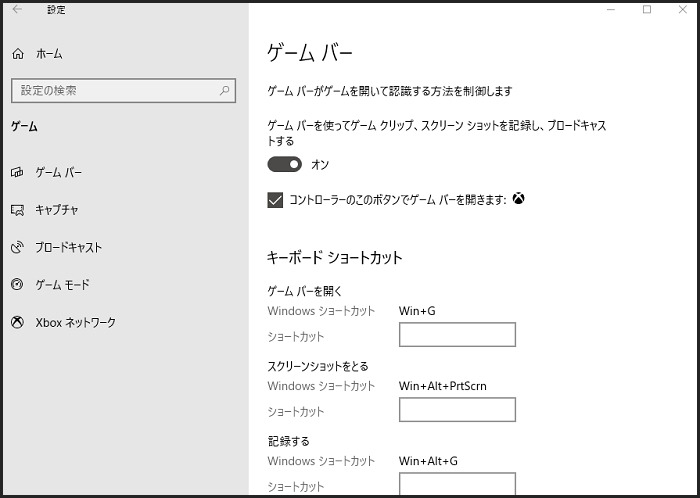Click the Xbox logo beside controller checkbox
The image size is (700, 498).
pos(519,199)
